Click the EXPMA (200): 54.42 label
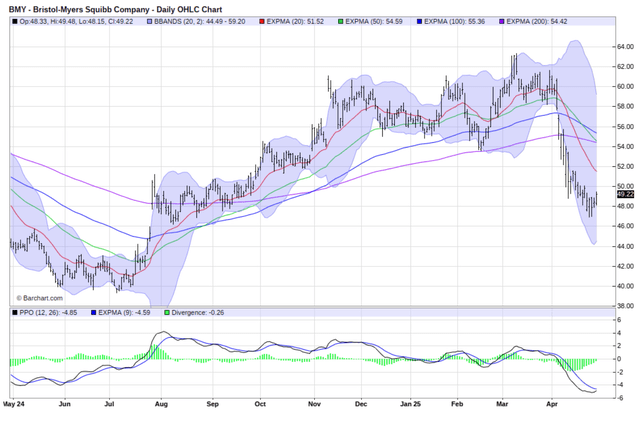The width and height of the screenshot is (640, 427). tap(537, 22)
